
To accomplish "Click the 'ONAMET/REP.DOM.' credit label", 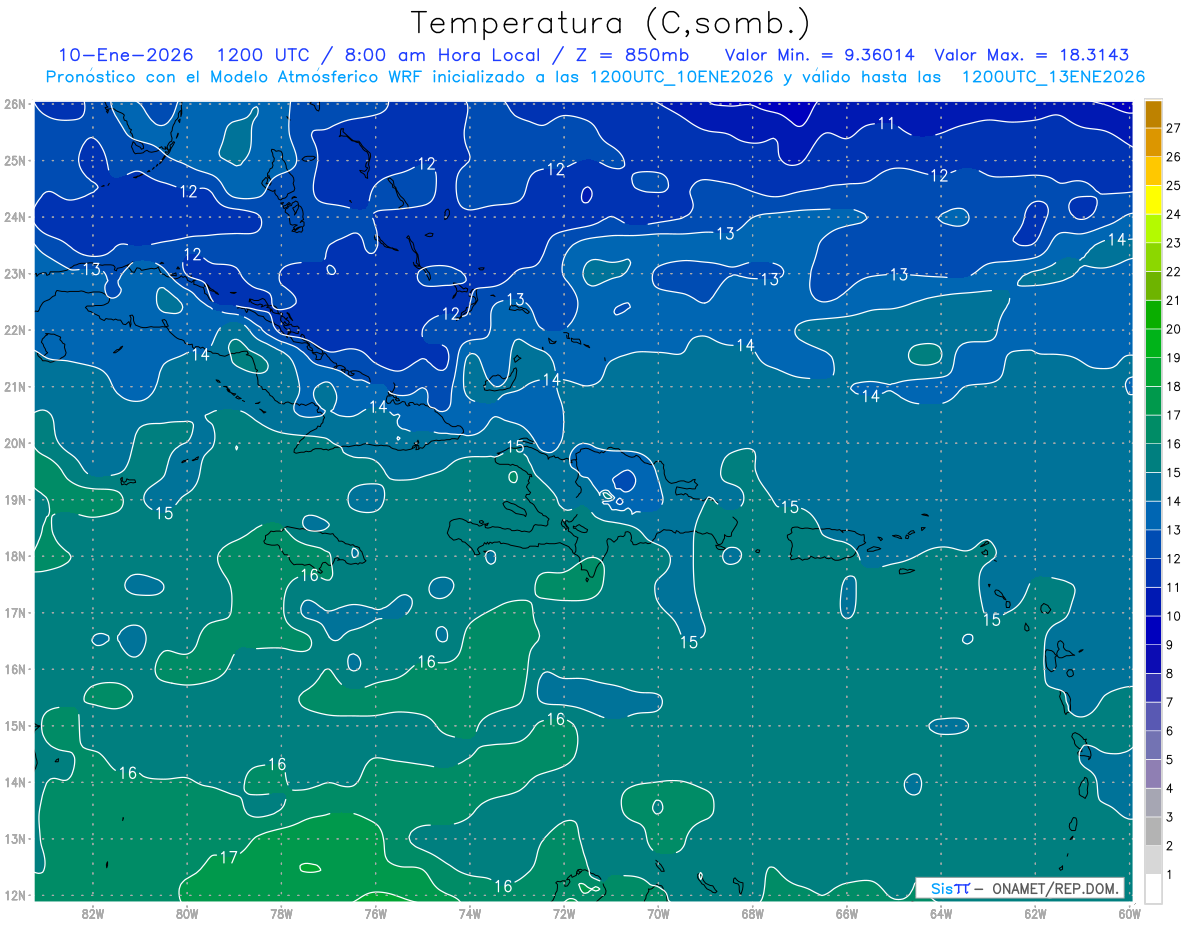I will 1055,888.
